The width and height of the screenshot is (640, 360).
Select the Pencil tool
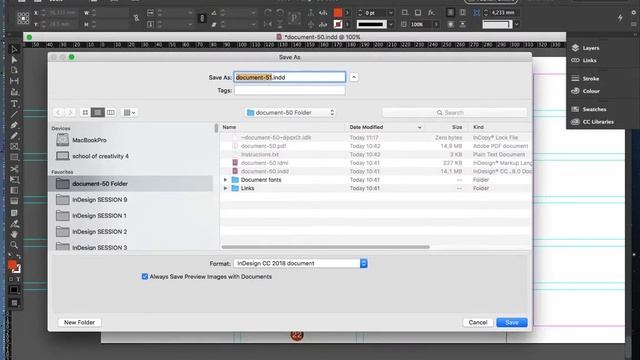14,136
